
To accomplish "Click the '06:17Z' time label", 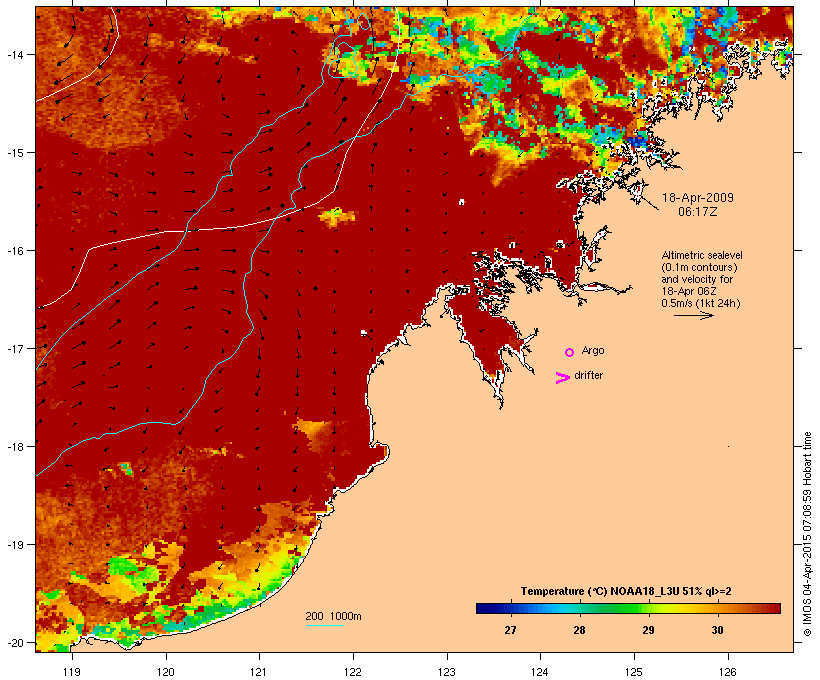I will tap(698, 212).
